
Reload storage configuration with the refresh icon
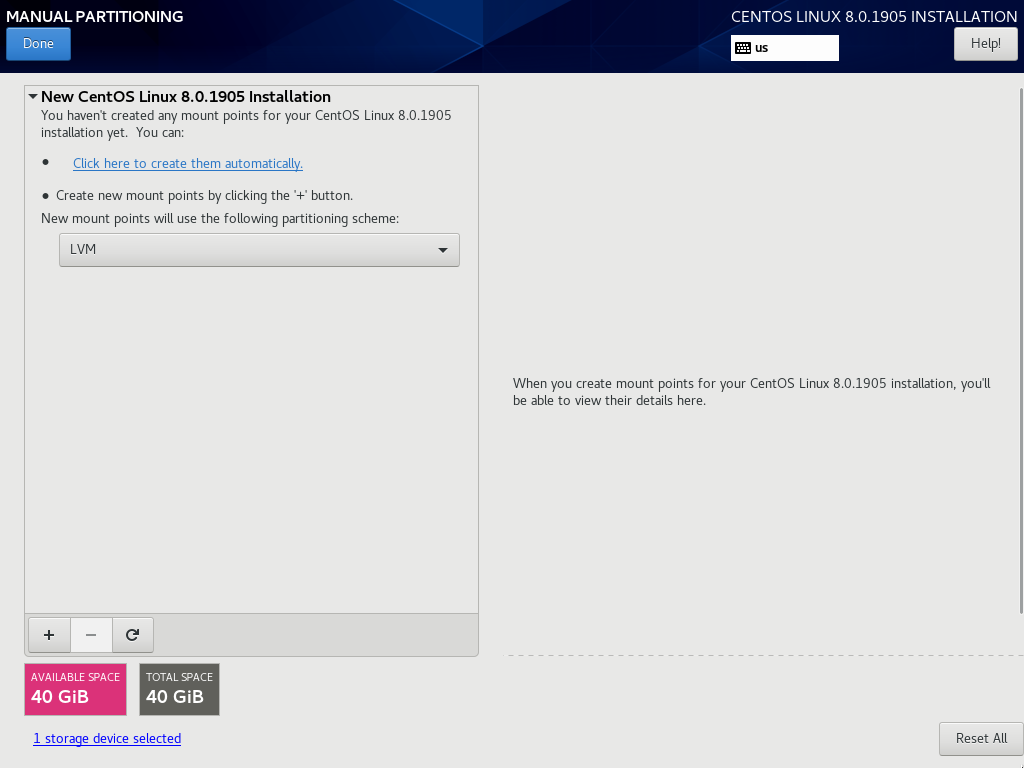[x=133, y=635]
